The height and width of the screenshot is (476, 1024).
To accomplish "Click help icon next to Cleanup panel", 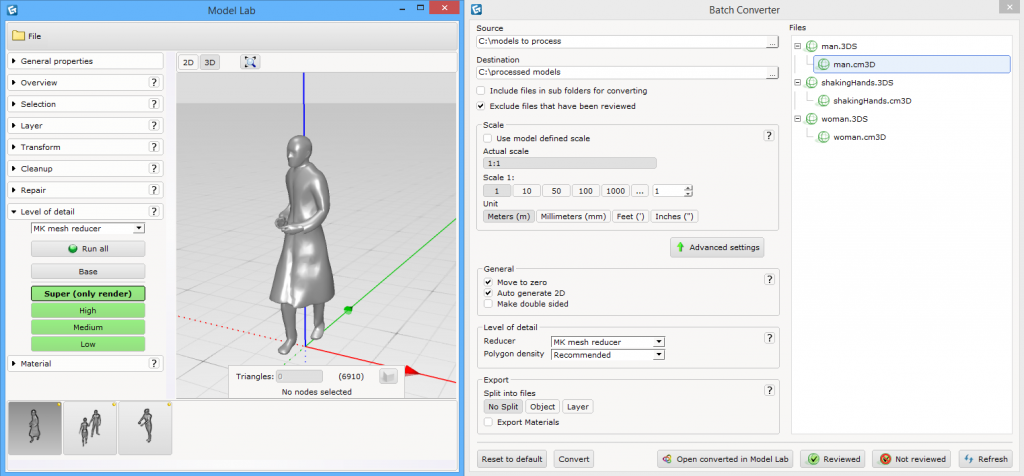I will tap(155, 168).
